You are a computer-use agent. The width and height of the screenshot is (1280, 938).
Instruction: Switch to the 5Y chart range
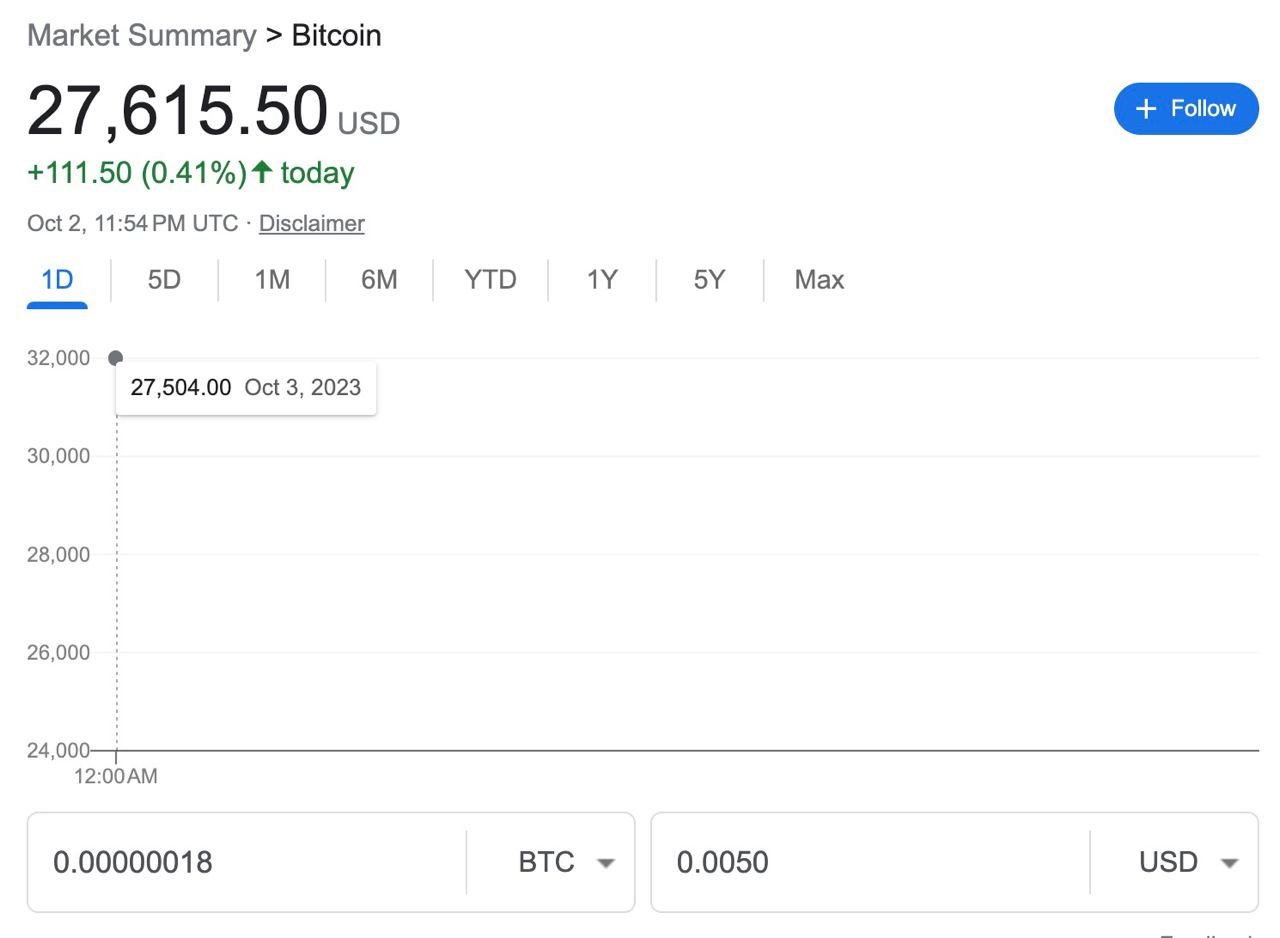click(x=709, y=280)
